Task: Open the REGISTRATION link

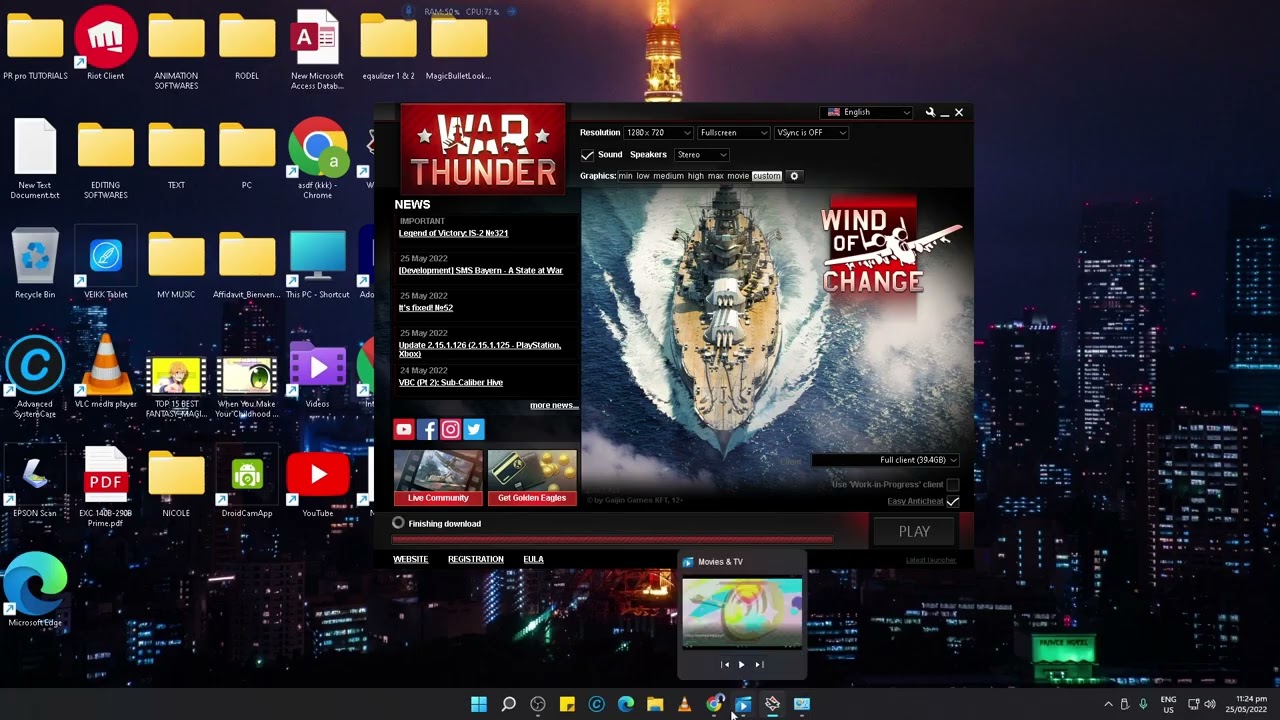Action: (x=476, y=559)
